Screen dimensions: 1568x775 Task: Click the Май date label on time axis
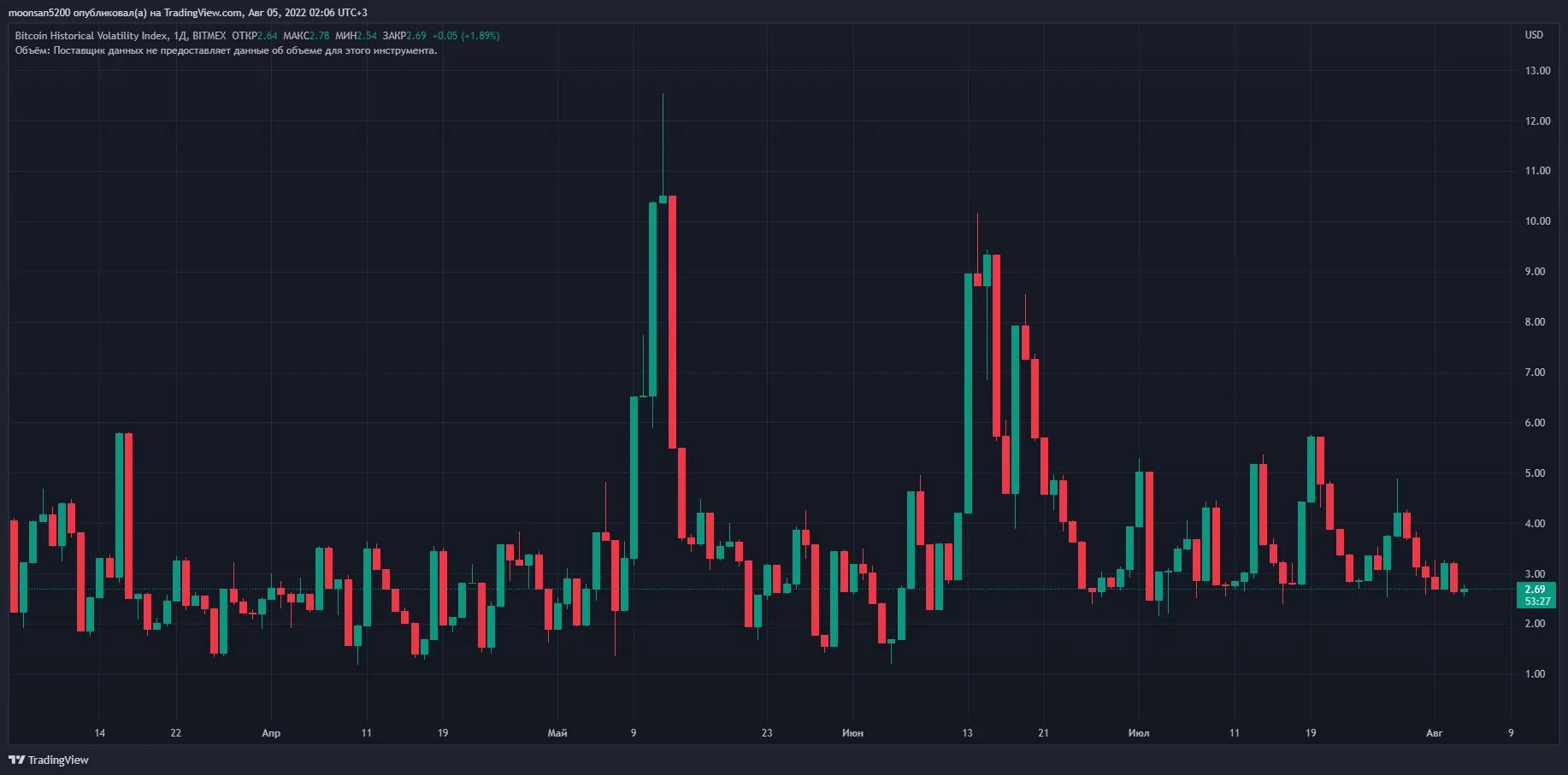pyautogui.click(x=557, y=733)
